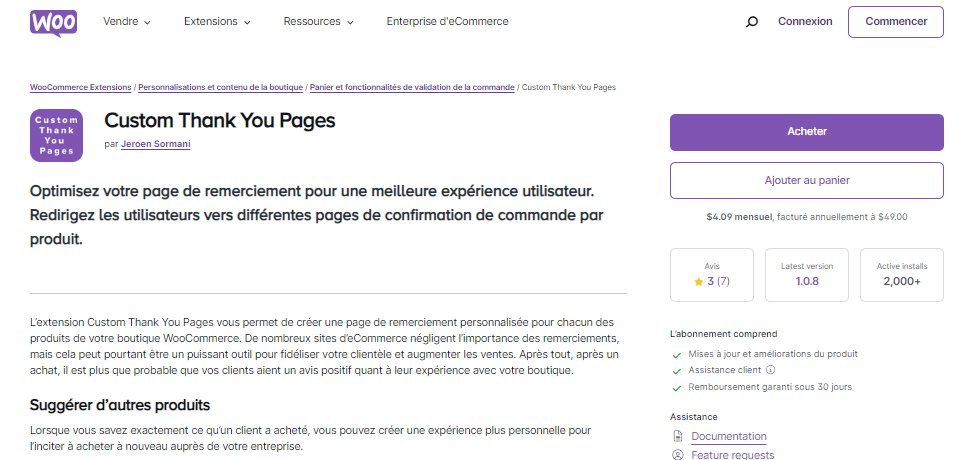Click the Suggérer d'autres produits heading

[120, 405]
